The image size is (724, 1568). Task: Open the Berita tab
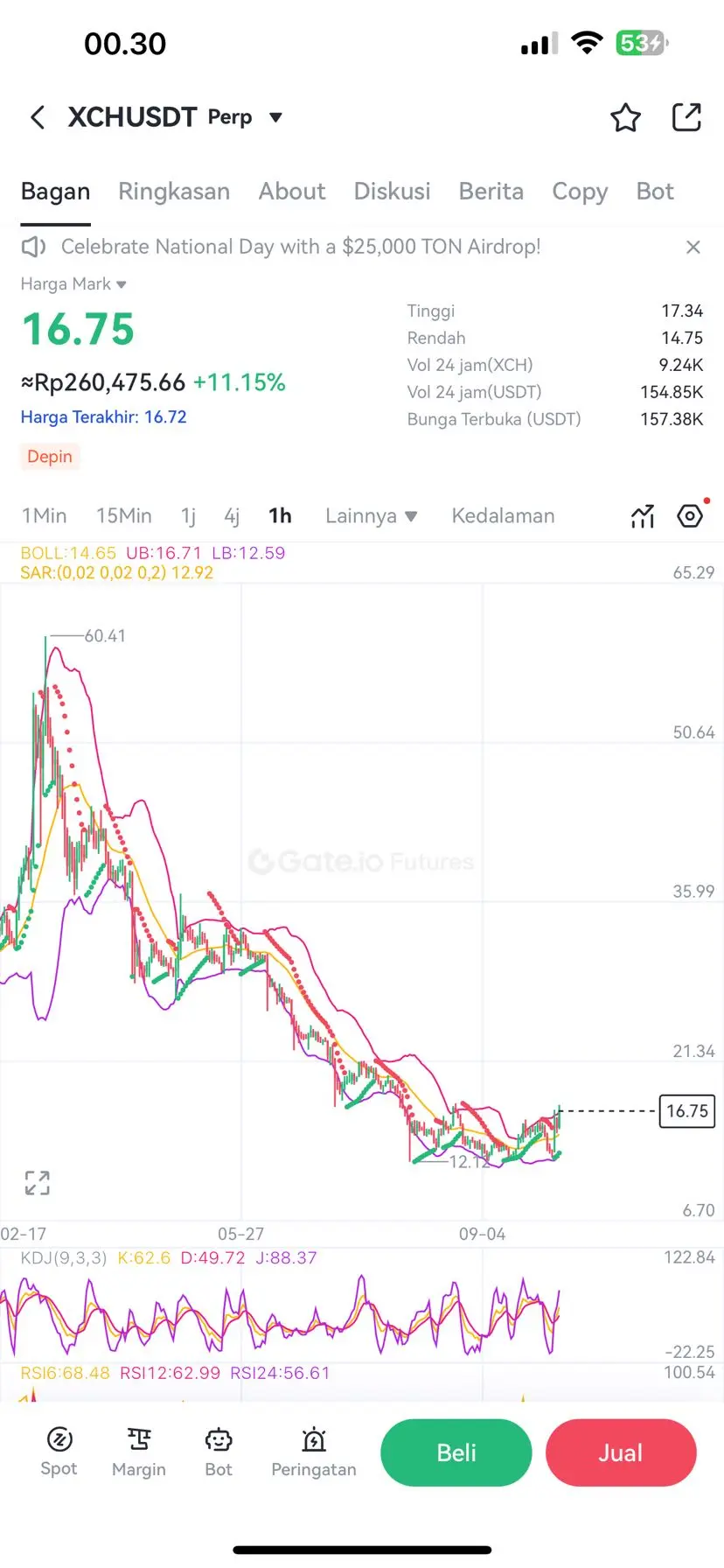[491, 192]
